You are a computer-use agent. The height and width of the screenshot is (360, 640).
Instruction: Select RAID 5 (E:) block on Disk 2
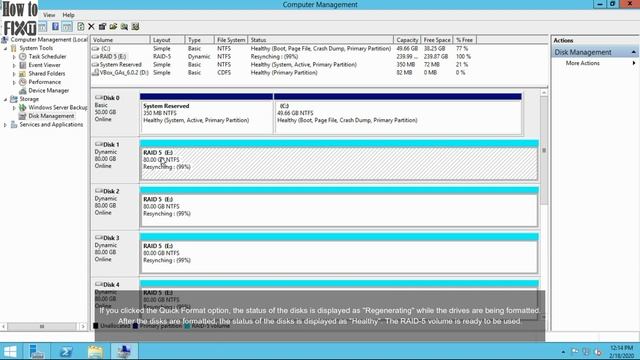(x=339, y=207)
